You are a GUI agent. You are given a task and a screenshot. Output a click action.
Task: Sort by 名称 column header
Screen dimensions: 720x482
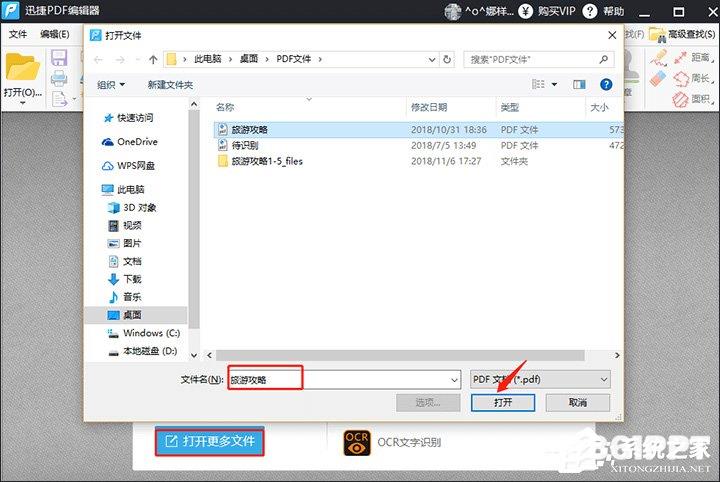coord(225,107)
